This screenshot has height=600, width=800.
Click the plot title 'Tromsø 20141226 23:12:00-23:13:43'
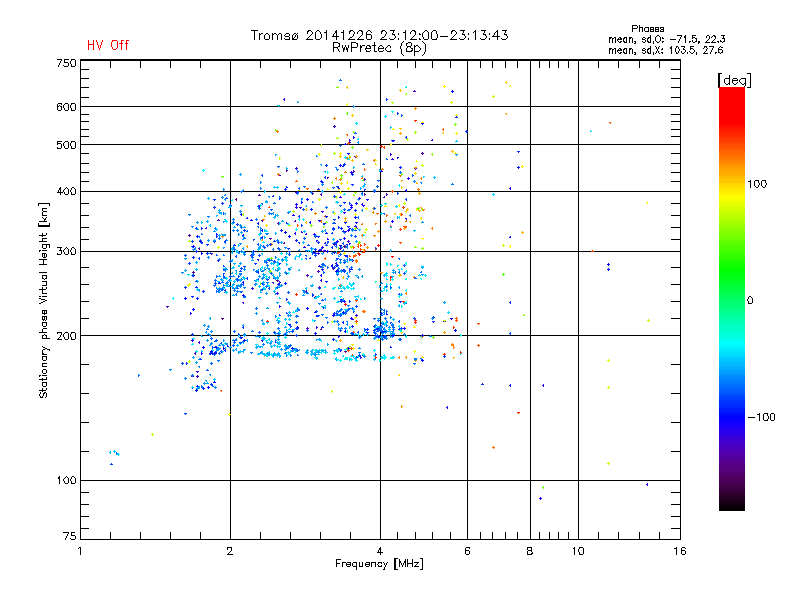pos(379,35)
